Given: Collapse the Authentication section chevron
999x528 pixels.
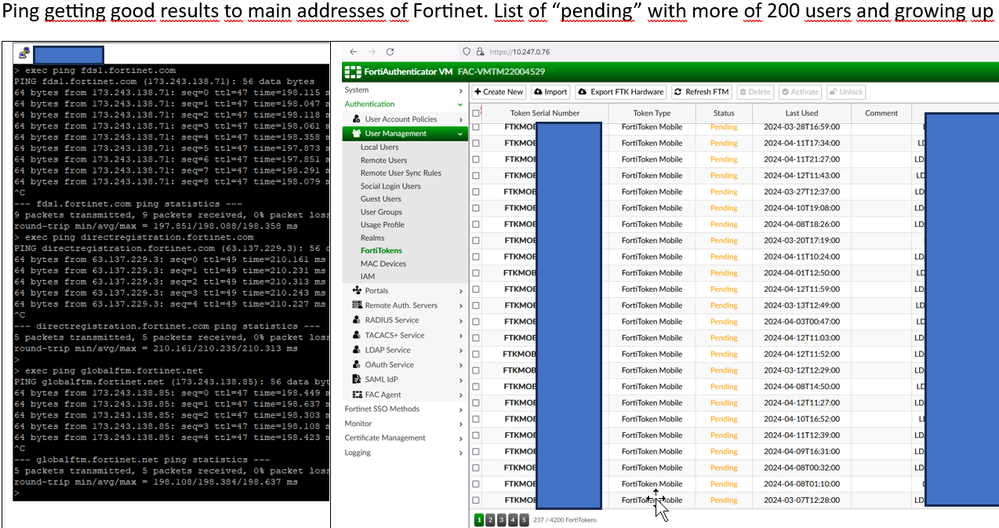Looking at the screenshot, I should 460,104.
